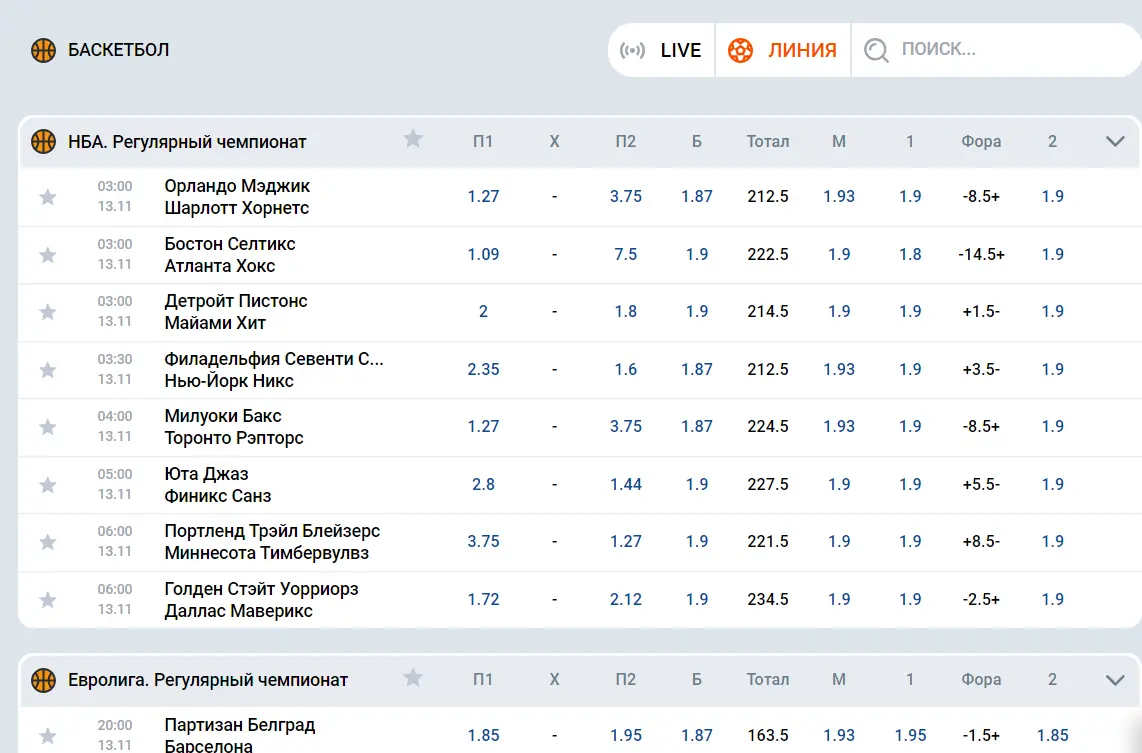Image resolution: width=1142 pixels, height=753 pixels.
Task: Open the Детройт Пистонс vs Майами Хит match
Action: click(x=236, y=312)
